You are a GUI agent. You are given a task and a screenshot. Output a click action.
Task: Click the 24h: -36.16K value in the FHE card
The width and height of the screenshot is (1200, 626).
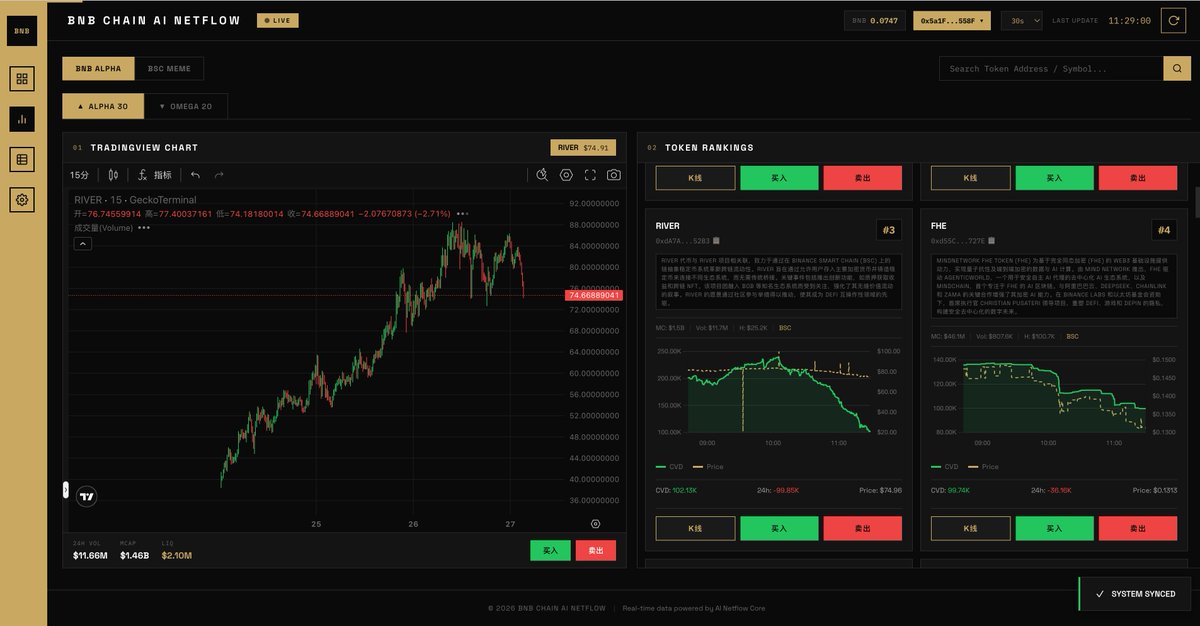tap(1051, 490)
